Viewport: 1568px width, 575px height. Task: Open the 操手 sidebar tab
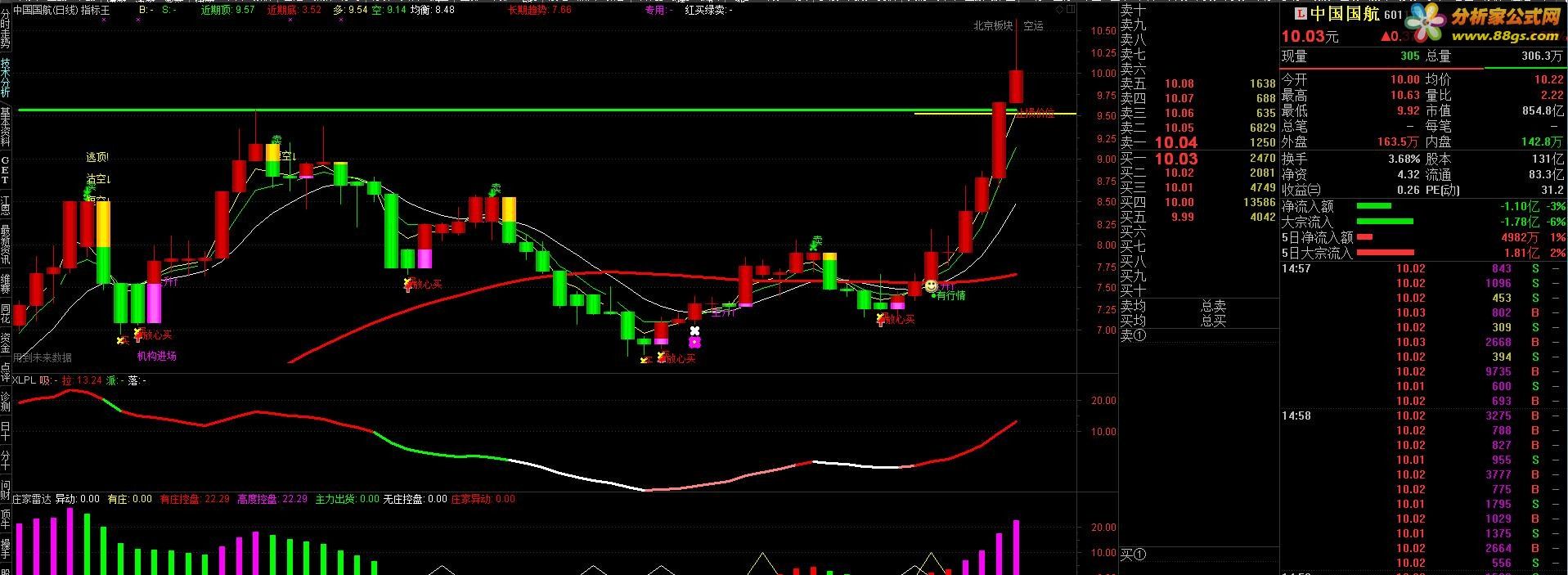click(6, 548)
